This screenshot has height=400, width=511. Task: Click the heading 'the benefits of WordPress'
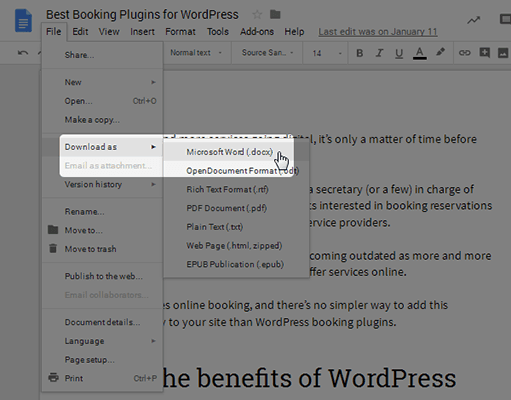(x=309, y=378)
